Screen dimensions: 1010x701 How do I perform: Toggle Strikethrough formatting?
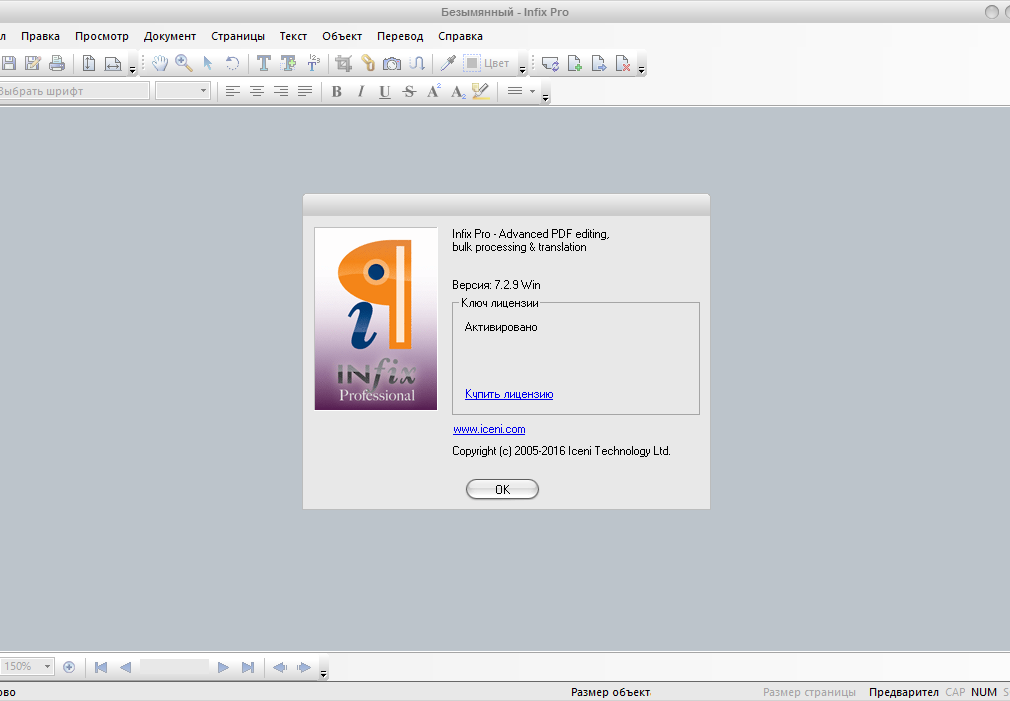tap(409, 91)
